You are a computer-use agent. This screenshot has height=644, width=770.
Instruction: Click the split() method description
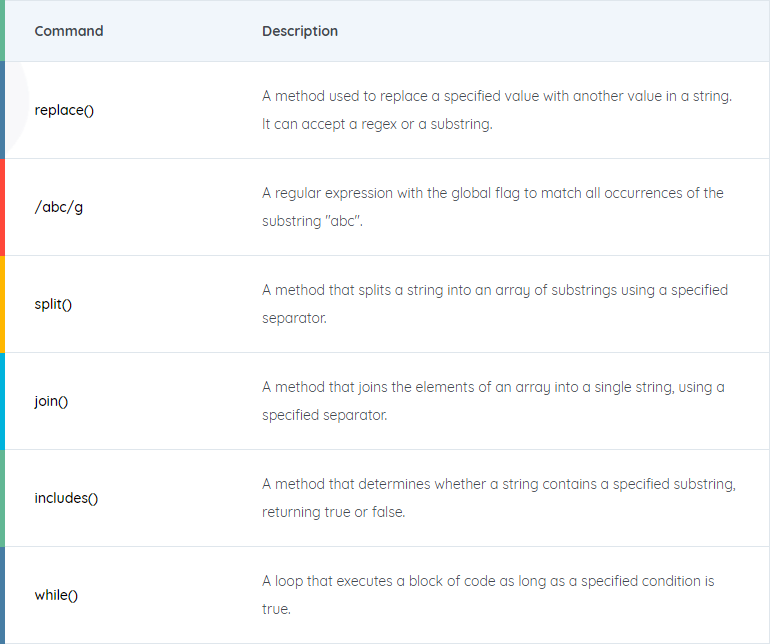pyautogui.click(x=495, y=304)
